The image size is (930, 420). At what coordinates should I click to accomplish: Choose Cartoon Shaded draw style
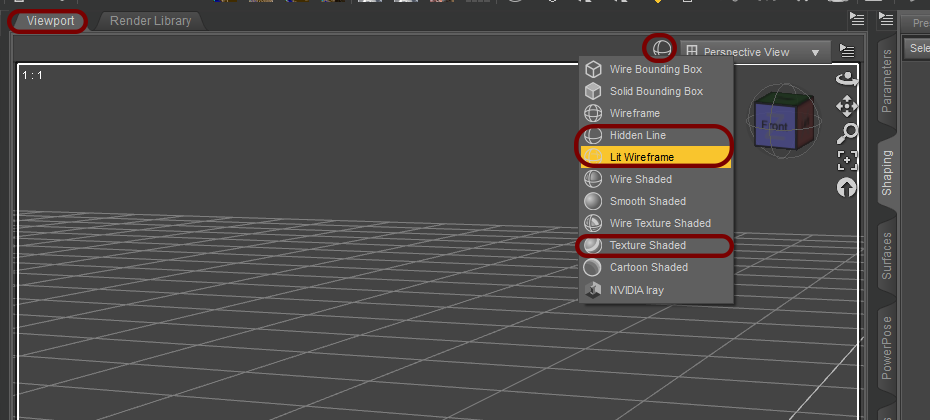[656, 268]
